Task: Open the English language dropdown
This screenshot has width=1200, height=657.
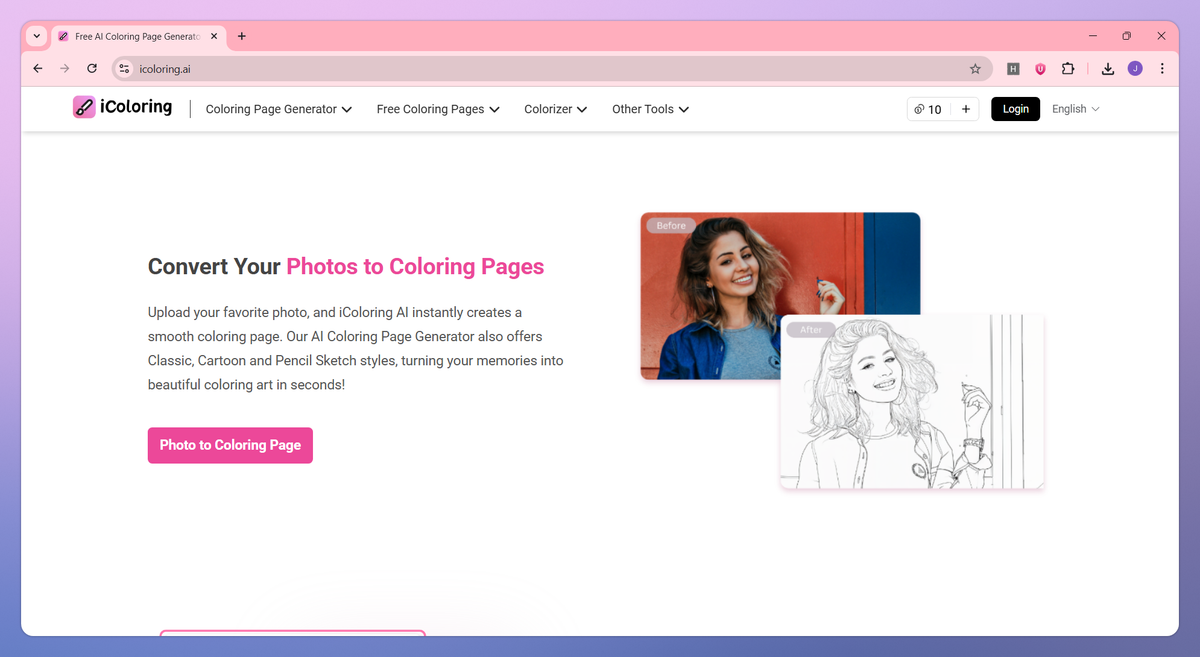Action: (1075, 109)
